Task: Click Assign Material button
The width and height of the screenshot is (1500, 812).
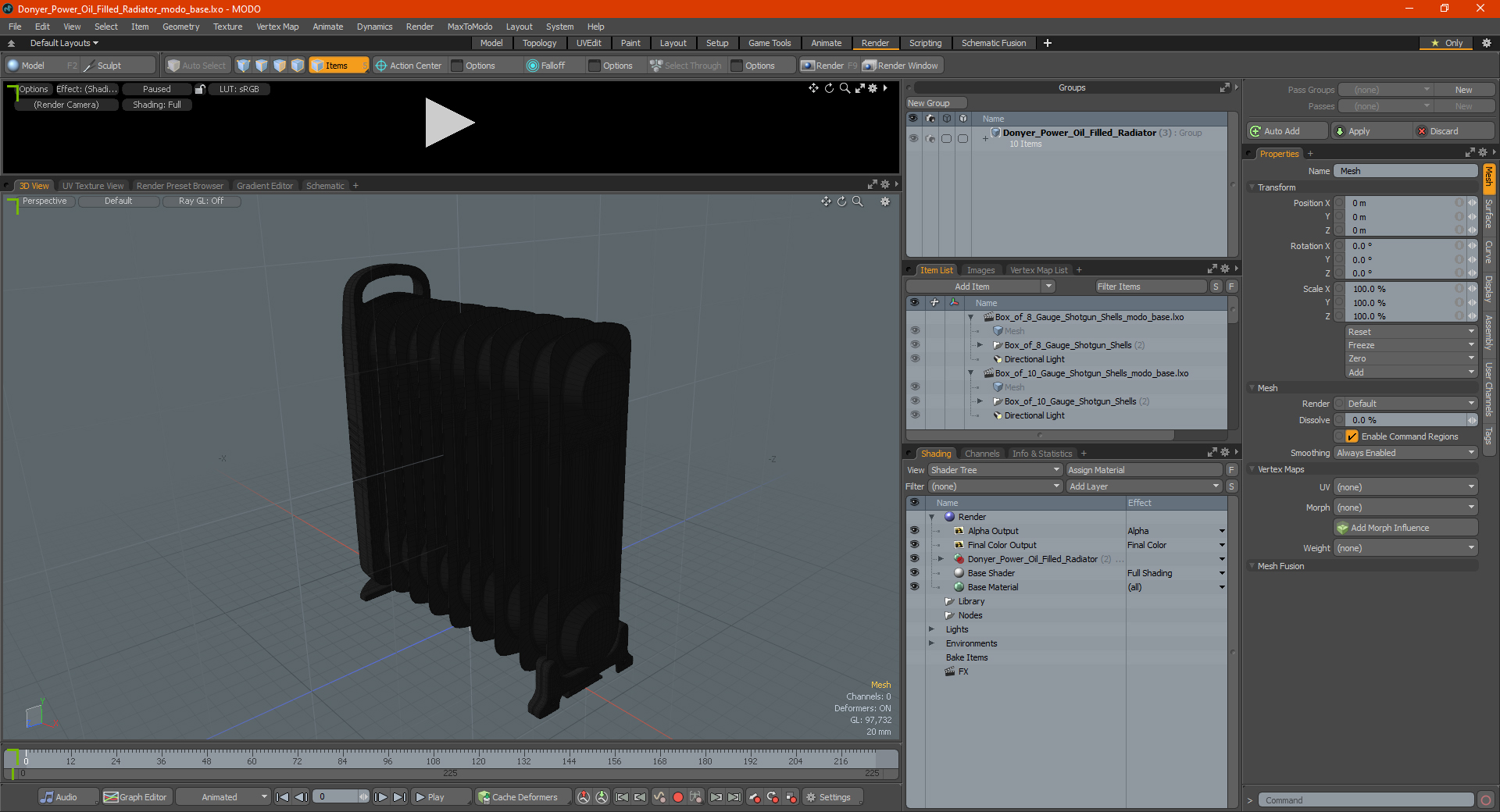Action: pos(1144,470)
